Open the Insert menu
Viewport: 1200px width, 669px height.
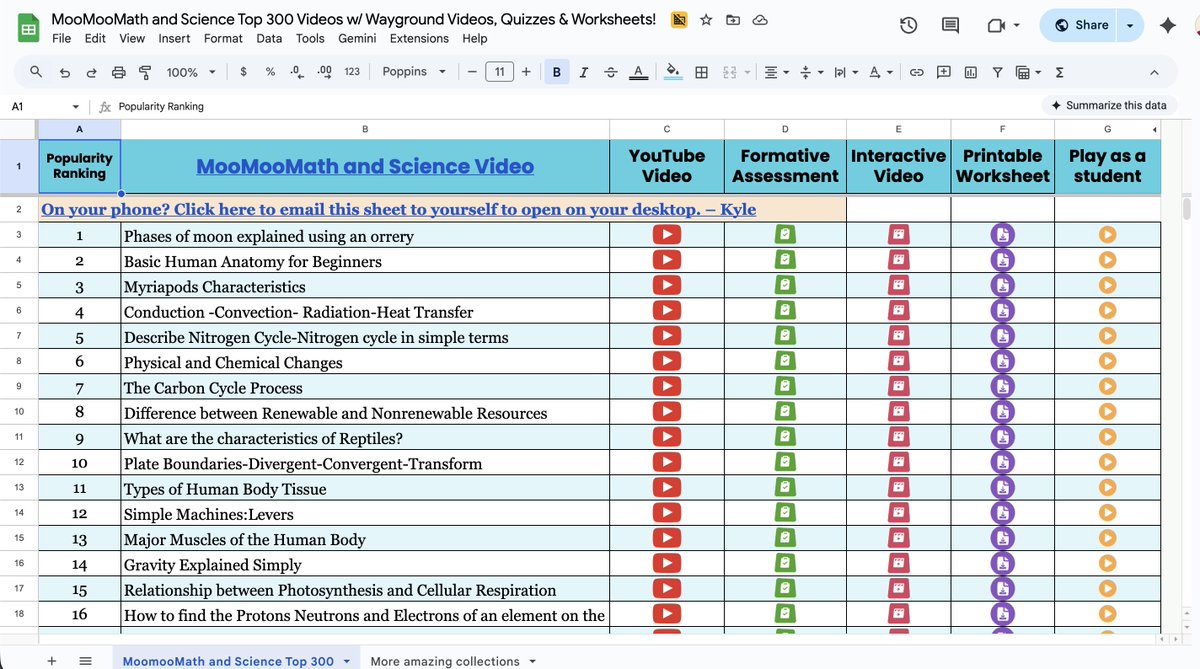click(x=174, y=38)
